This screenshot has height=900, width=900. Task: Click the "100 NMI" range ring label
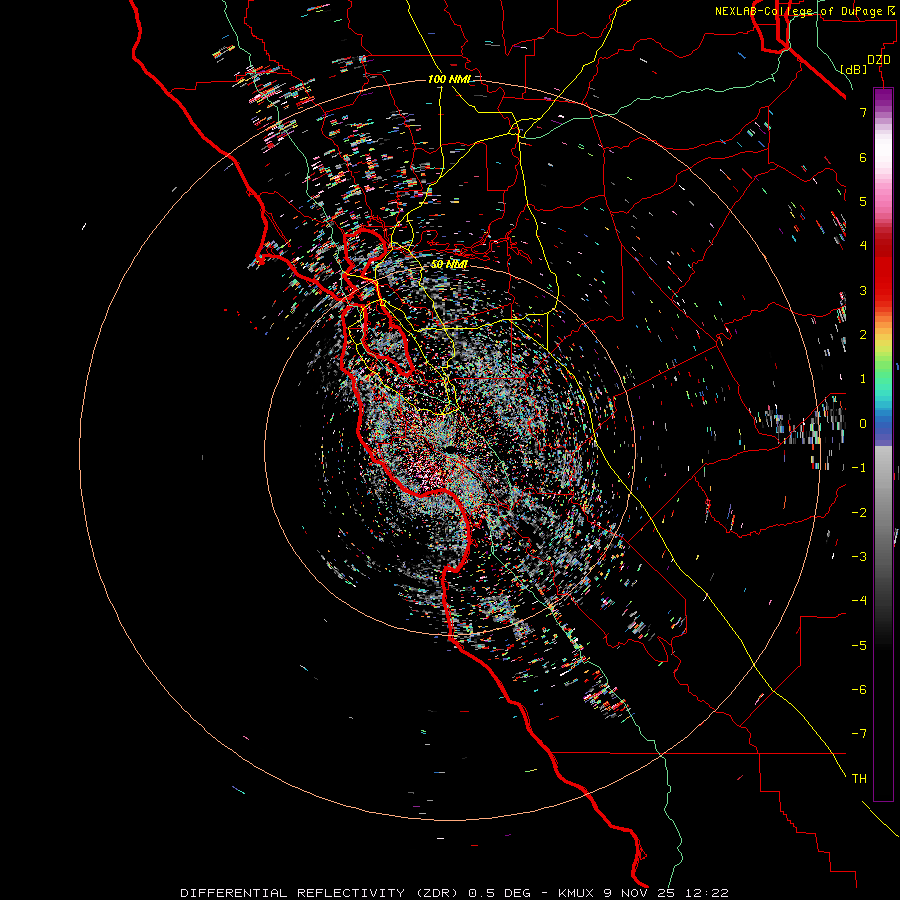[449, 79]
